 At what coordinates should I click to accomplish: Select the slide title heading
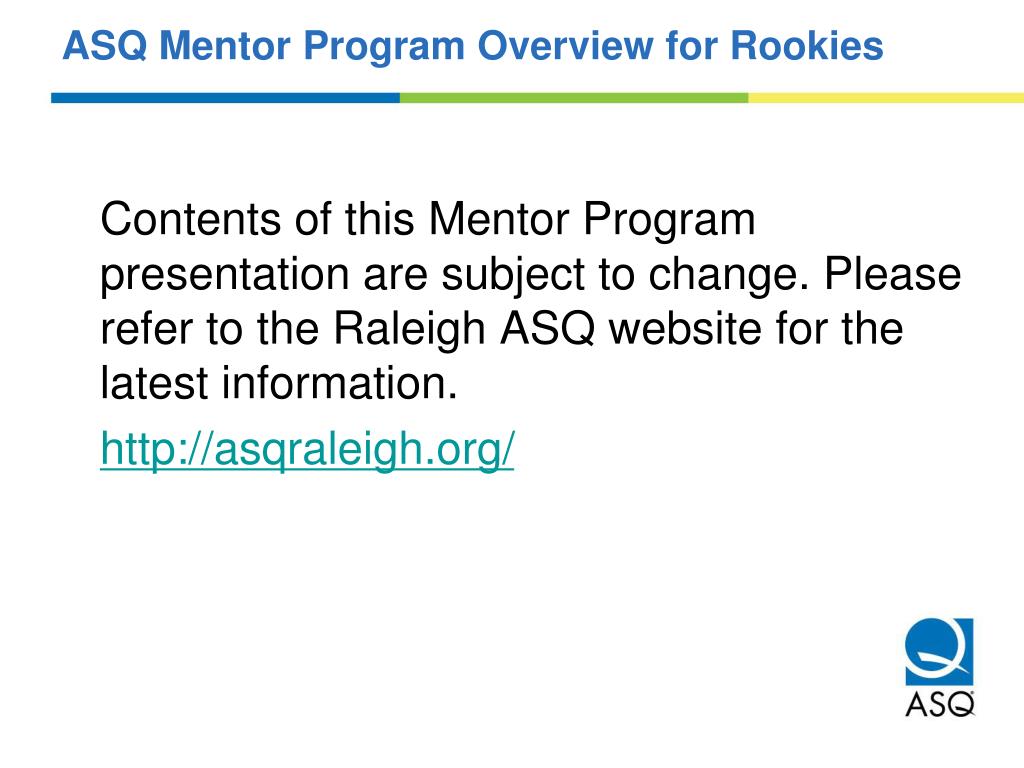pos(473,46)
